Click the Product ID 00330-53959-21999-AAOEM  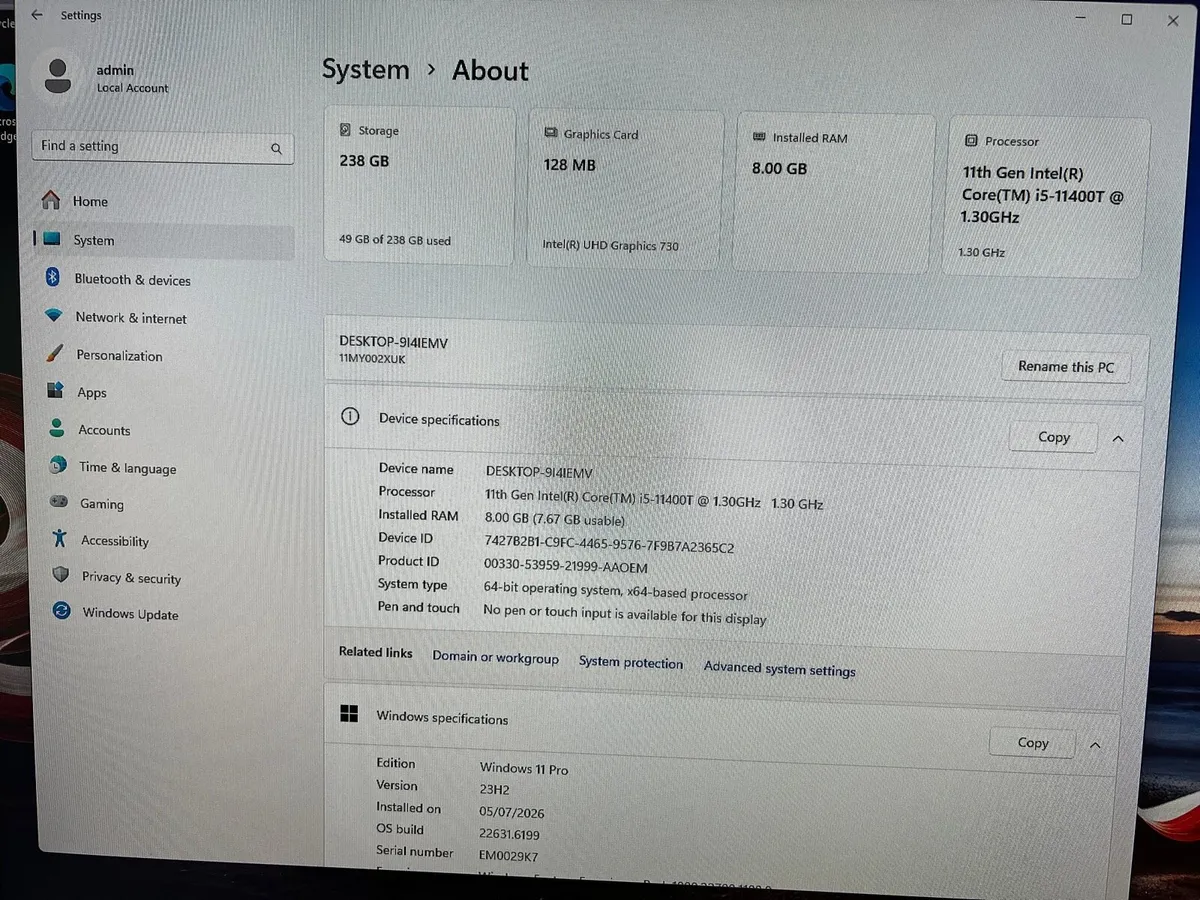pyautogui.click(x=565, y=567)
